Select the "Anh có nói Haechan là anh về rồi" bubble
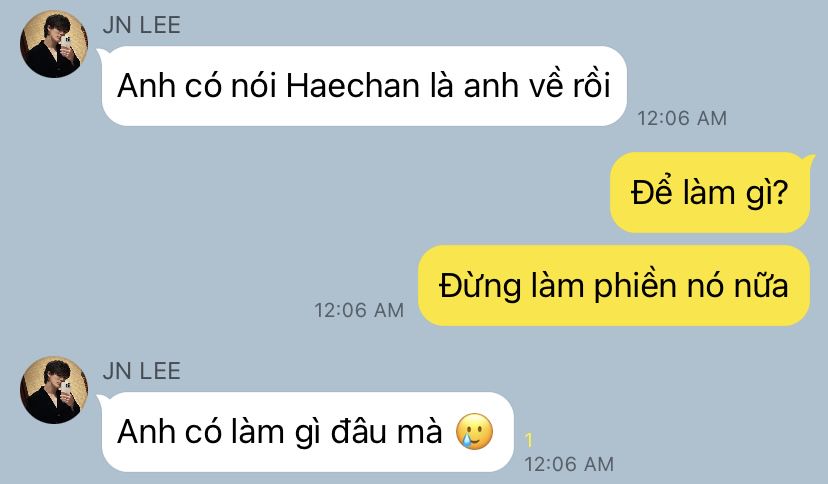 coord(364,86)
